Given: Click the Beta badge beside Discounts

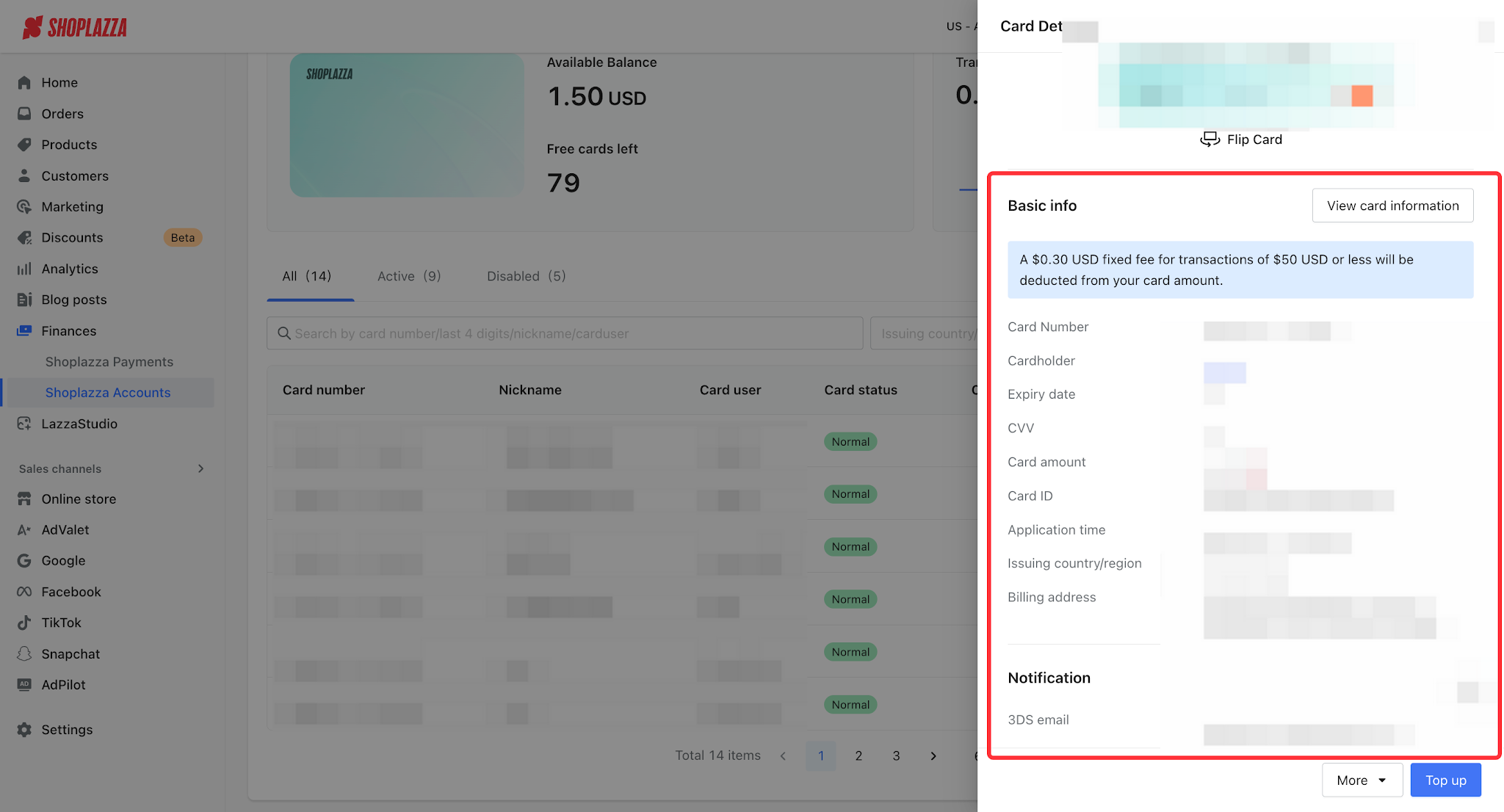Looking at the screenshot, I should [183, 237].
